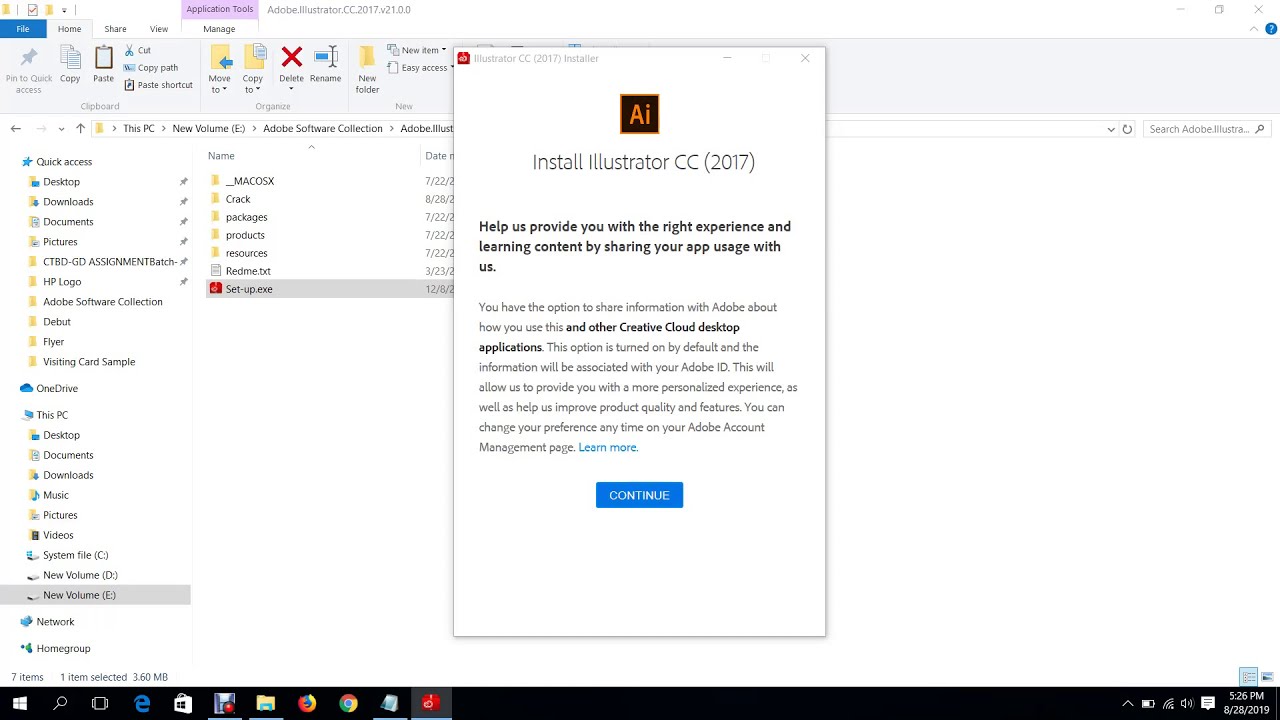Screen dimensions: 1280x720
Task: Go up one folder level arrow
Action: tap(80, 129)
